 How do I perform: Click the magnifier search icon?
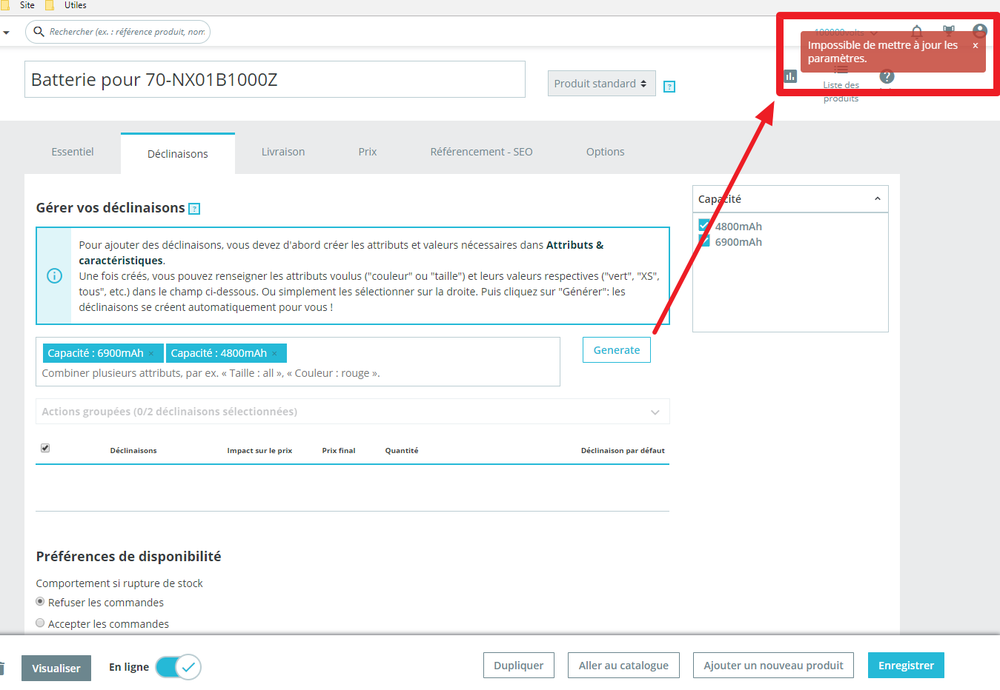[39, 31]
